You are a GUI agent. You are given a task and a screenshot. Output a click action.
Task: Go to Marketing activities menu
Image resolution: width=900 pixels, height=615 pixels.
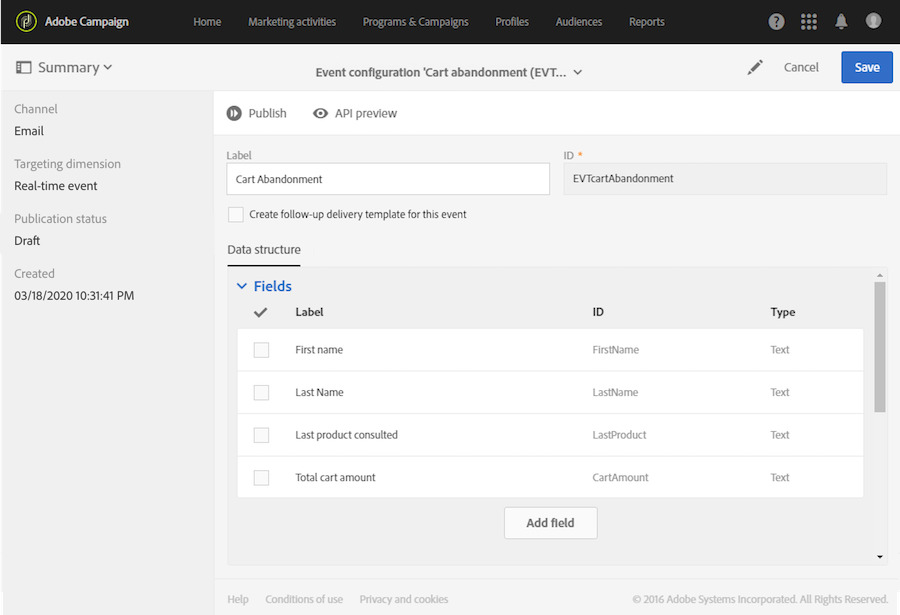pyautogui.click(x=292, y=21)
